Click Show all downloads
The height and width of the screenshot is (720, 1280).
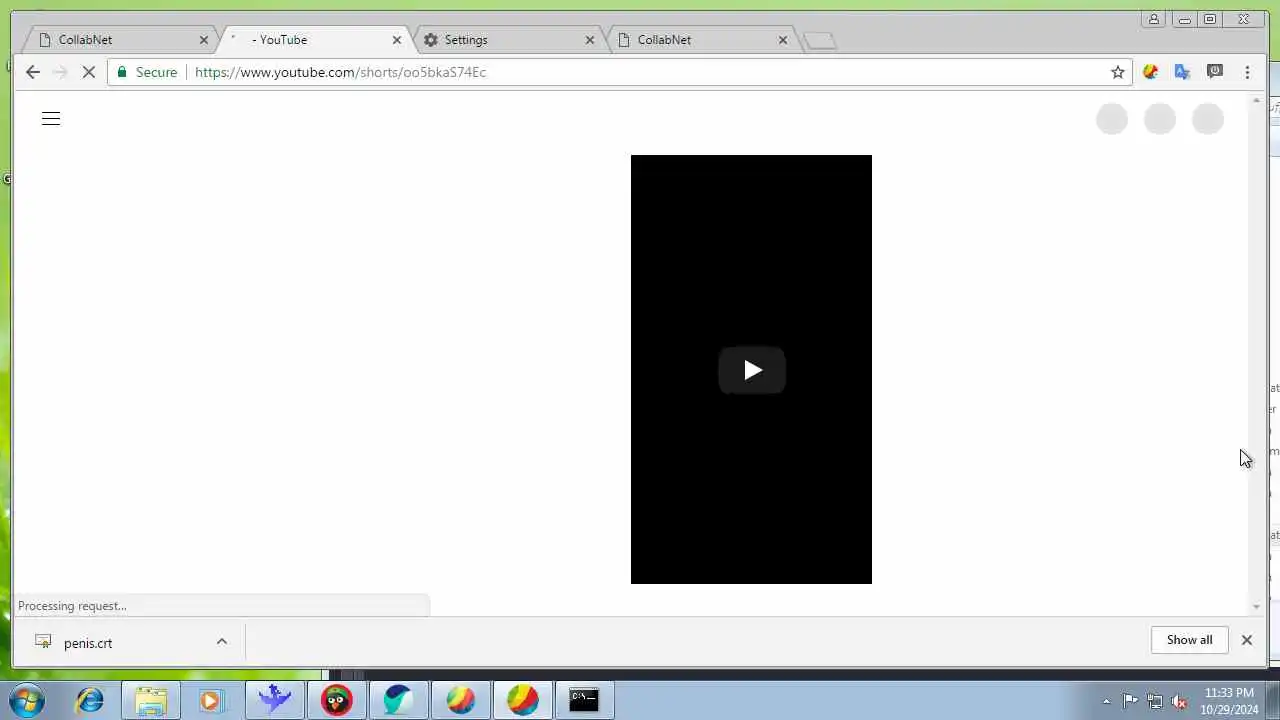point(1189,640)
